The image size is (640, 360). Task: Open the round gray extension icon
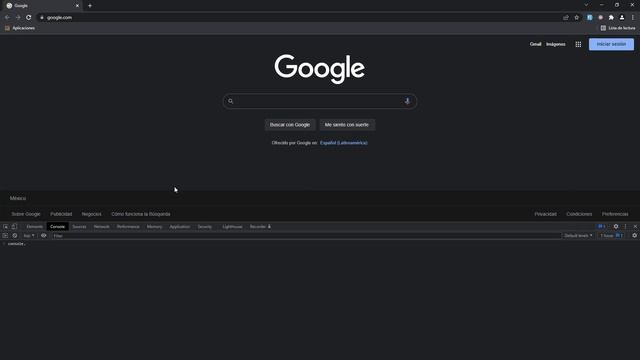600,18
